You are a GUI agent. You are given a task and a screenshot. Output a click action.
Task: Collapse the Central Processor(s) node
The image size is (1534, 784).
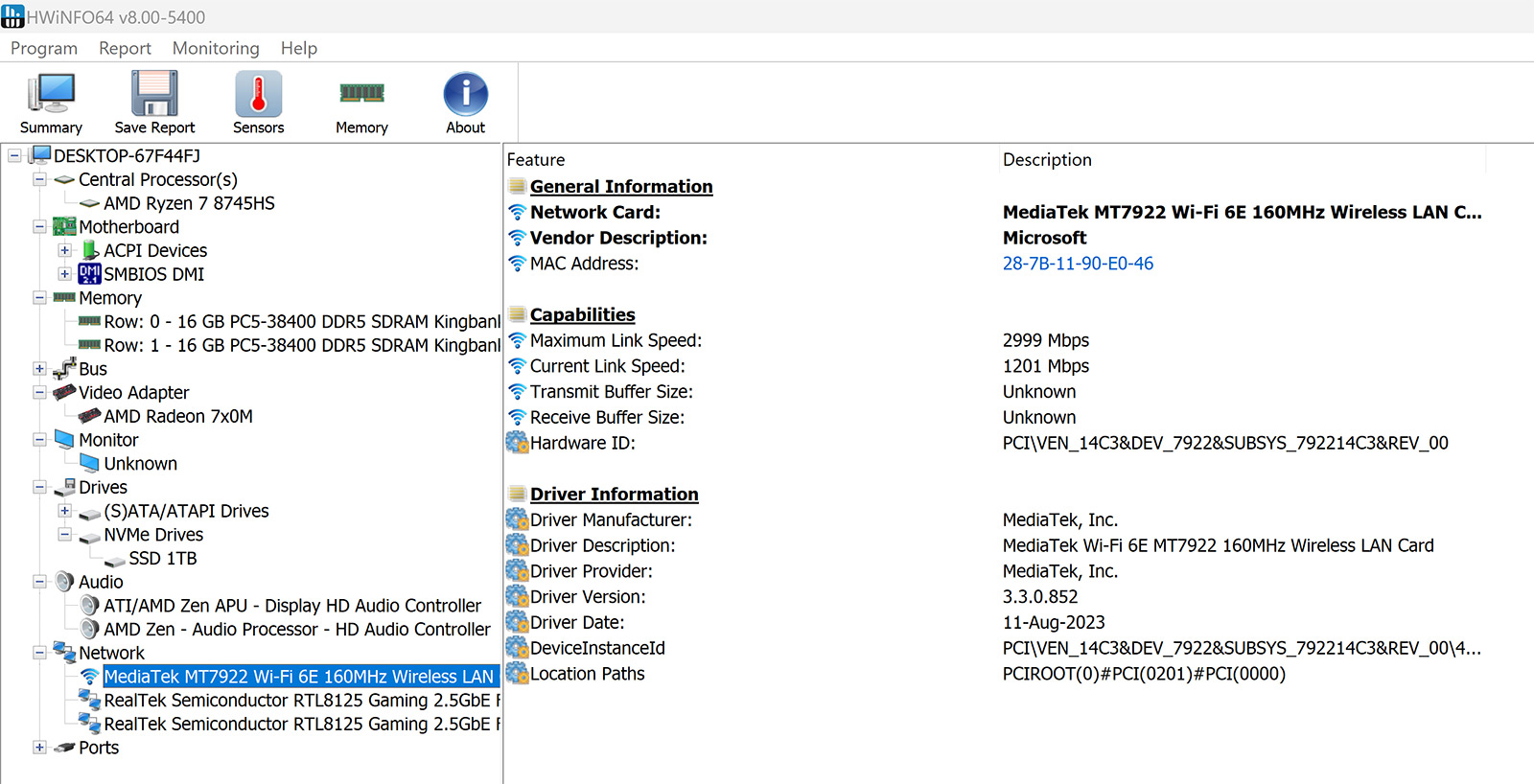[39, 179]
